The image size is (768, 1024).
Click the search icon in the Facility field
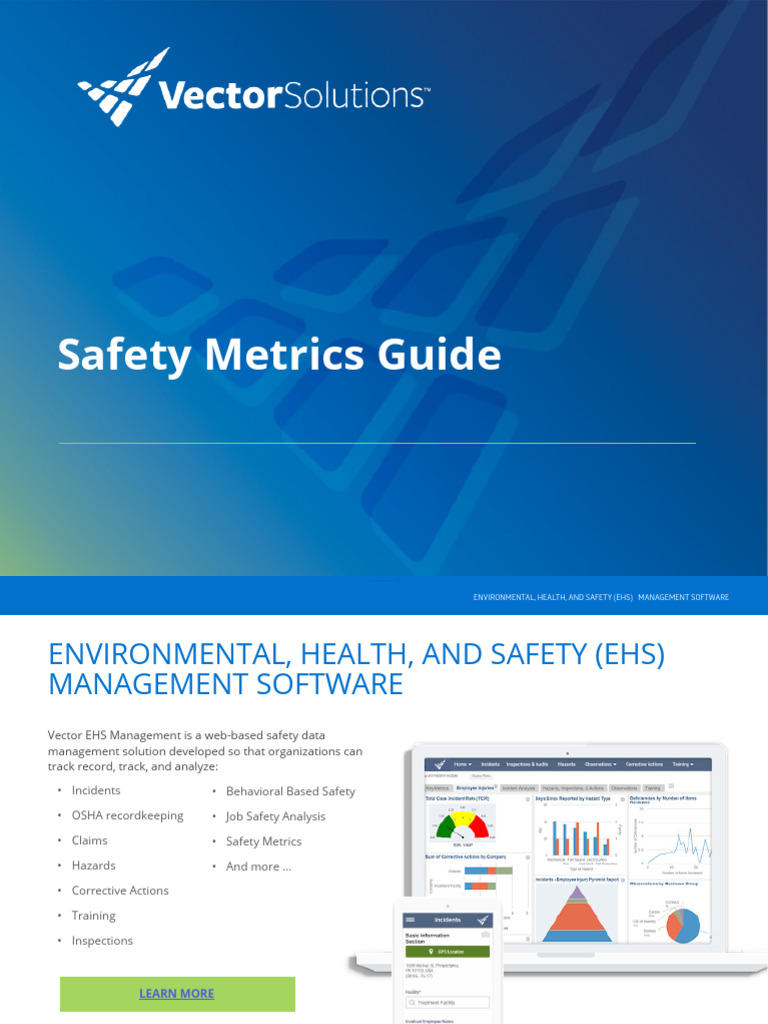pyautogui.click(x=412, y=1002)
